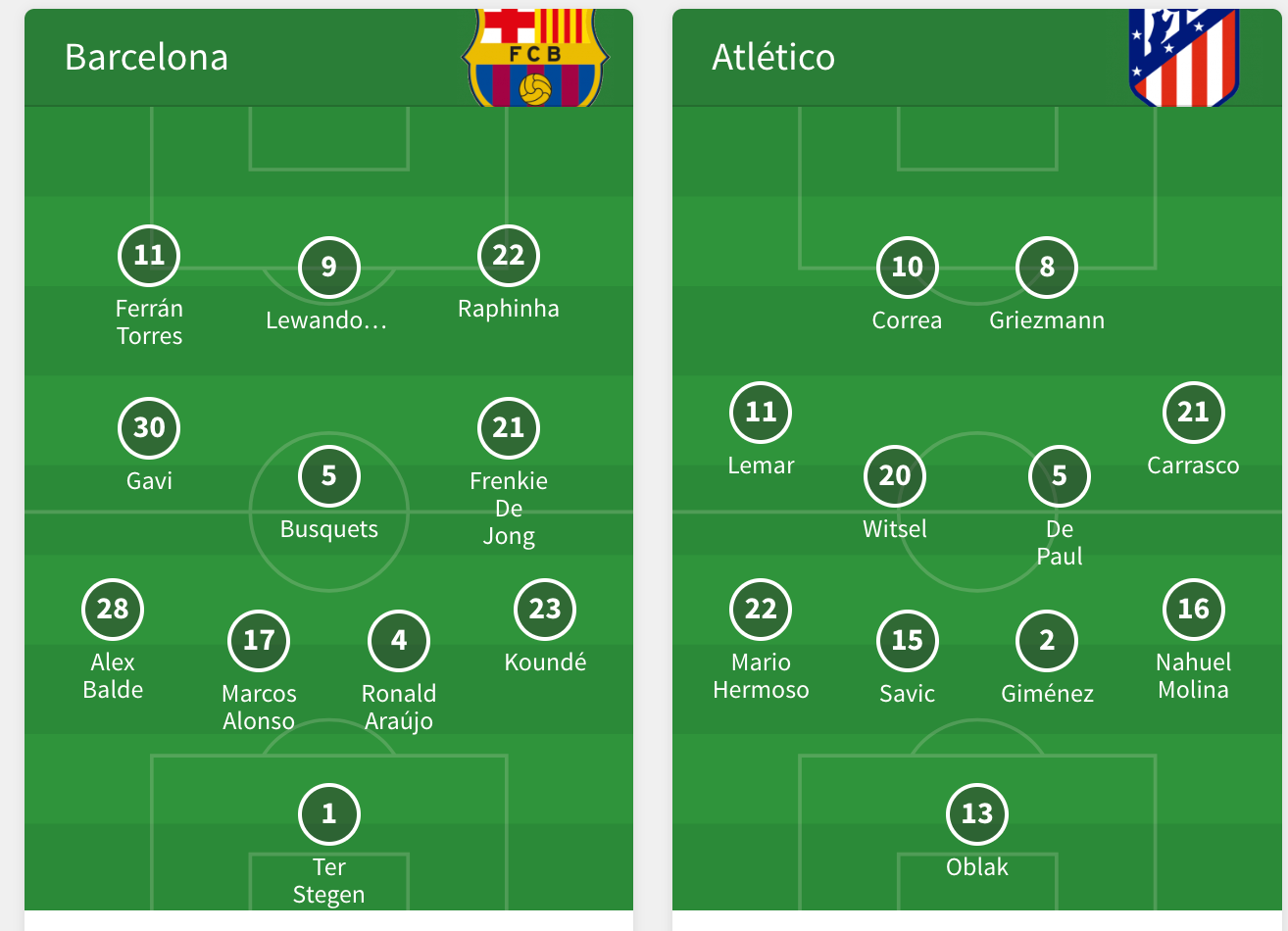This screenshot has height=931, width=1288.
Task: Click Correa's number 10 marker
Action: click(x=908, y=267)
